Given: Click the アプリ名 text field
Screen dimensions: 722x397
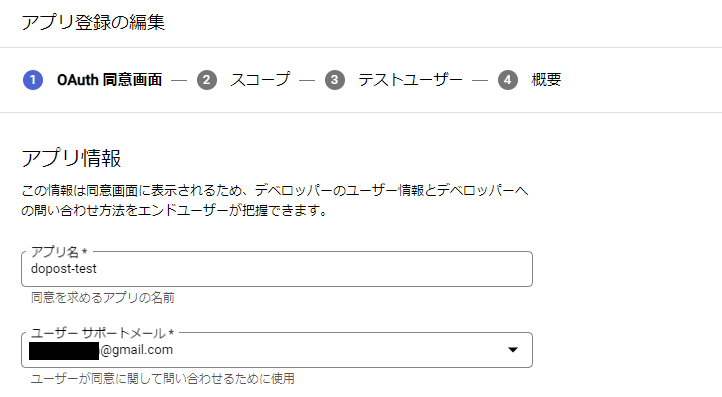Looking at the screenshot, I should 277,269.
